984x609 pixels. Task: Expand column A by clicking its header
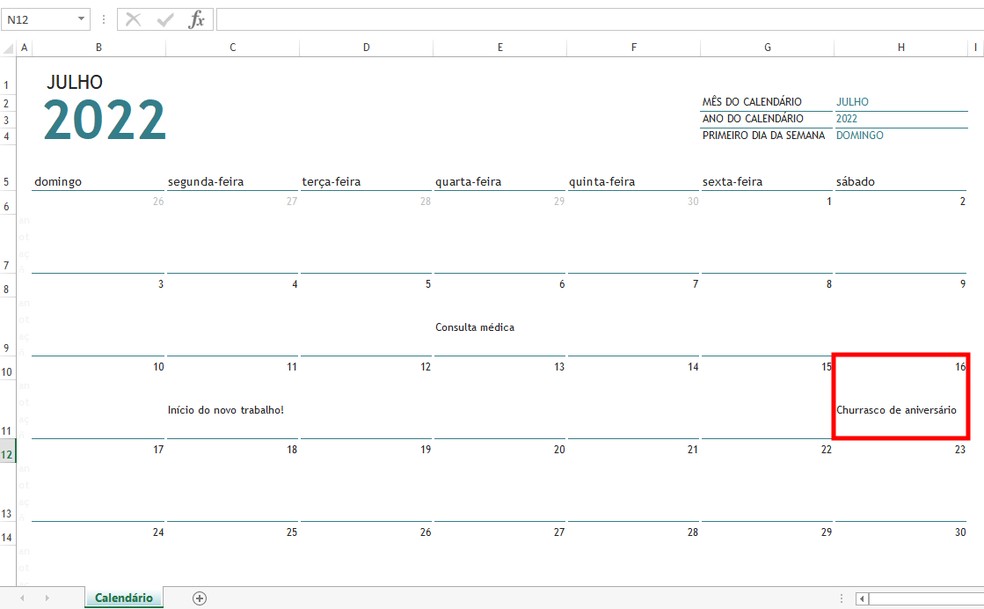tap(24, 47)
